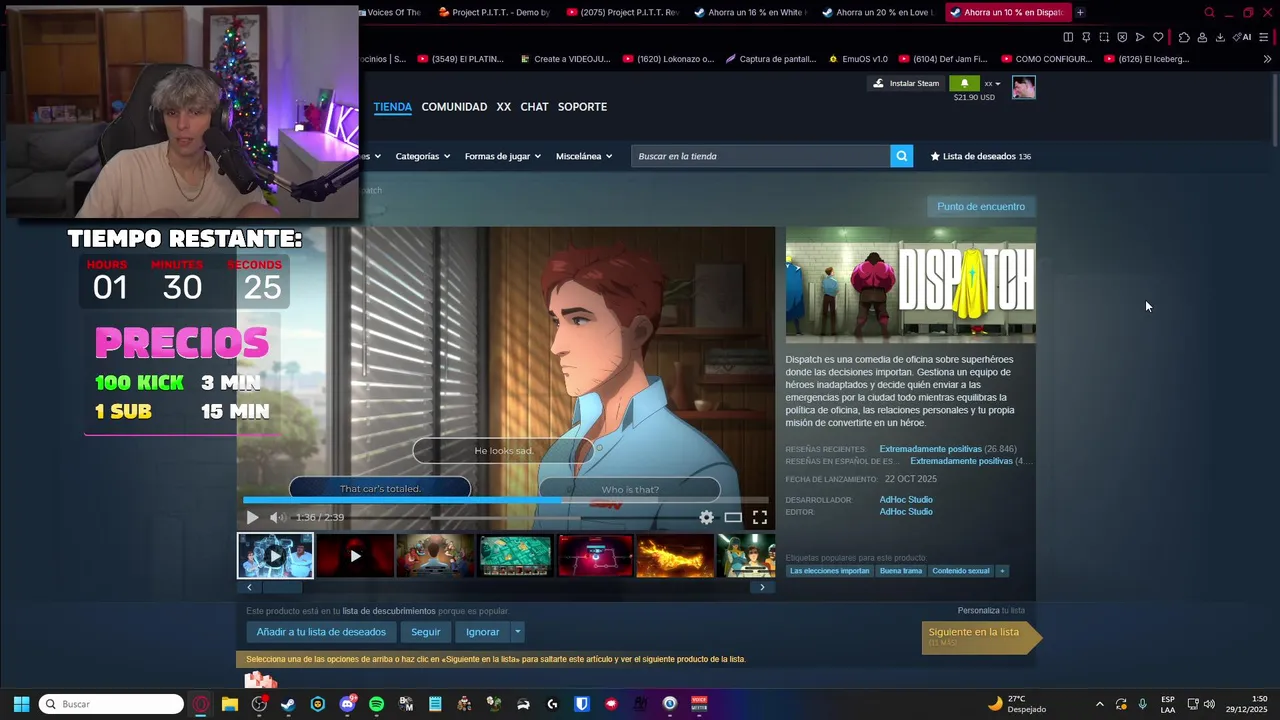The width and height of the screenshot is (1280, 720).
Task: Open Steam from the taskbar
Action: (x=288, y=704)
